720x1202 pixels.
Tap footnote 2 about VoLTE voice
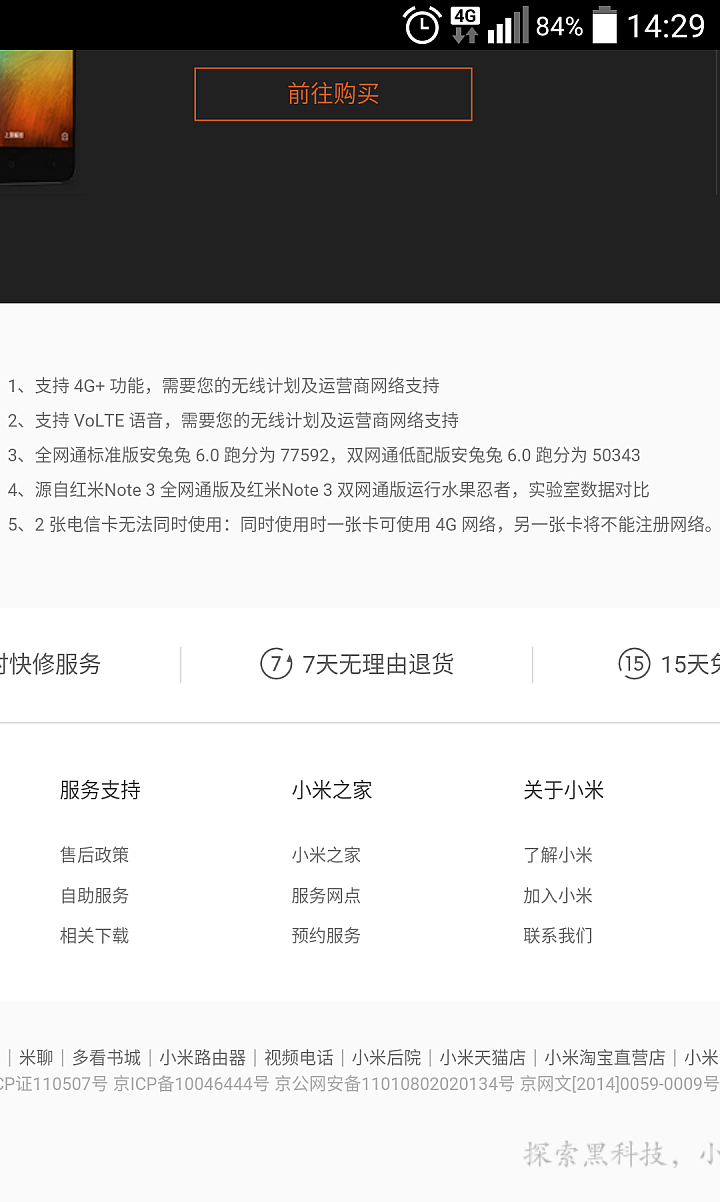pyautogui.click(x=233, y=420)
